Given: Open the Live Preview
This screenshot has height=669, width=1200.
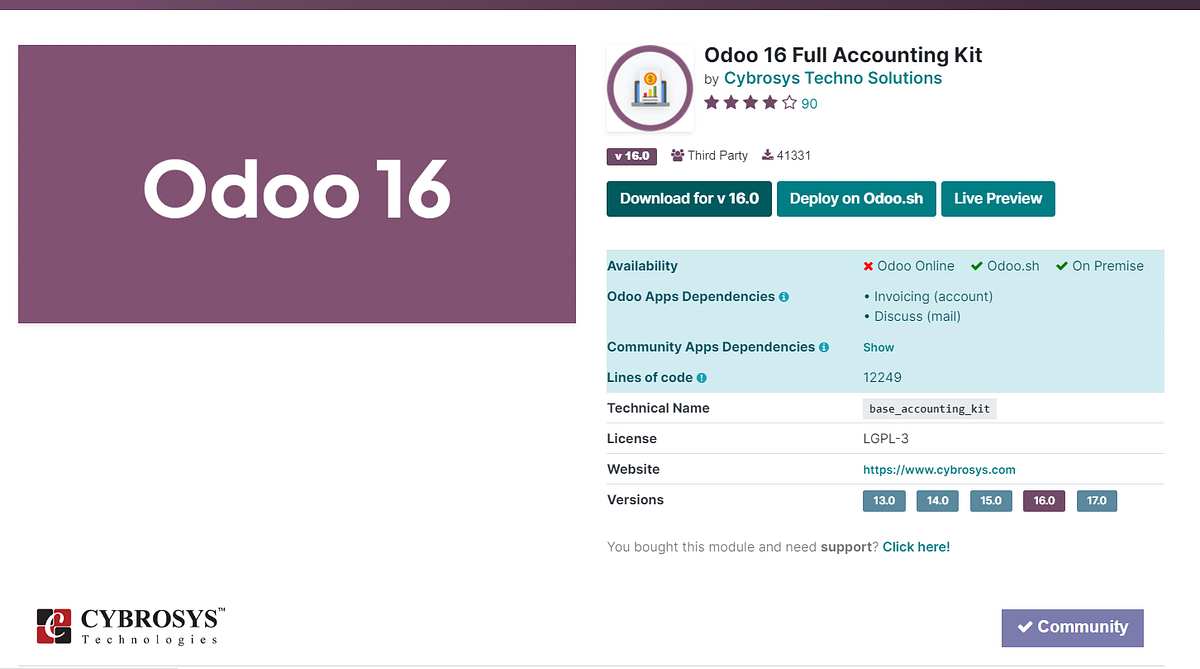Looking at the screenshot, I should pyautogui.click(x=997, y=199).
